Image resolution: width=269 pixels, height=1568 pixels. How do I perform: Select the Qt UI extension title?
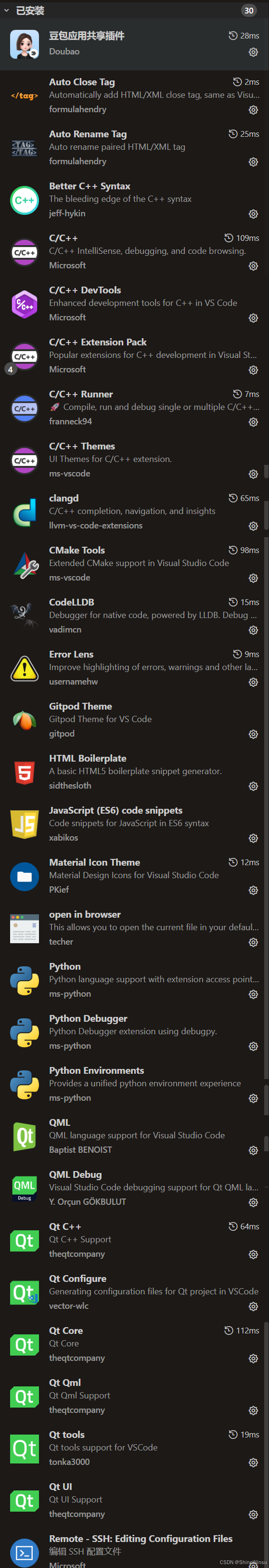click(x=60, y=1487)
